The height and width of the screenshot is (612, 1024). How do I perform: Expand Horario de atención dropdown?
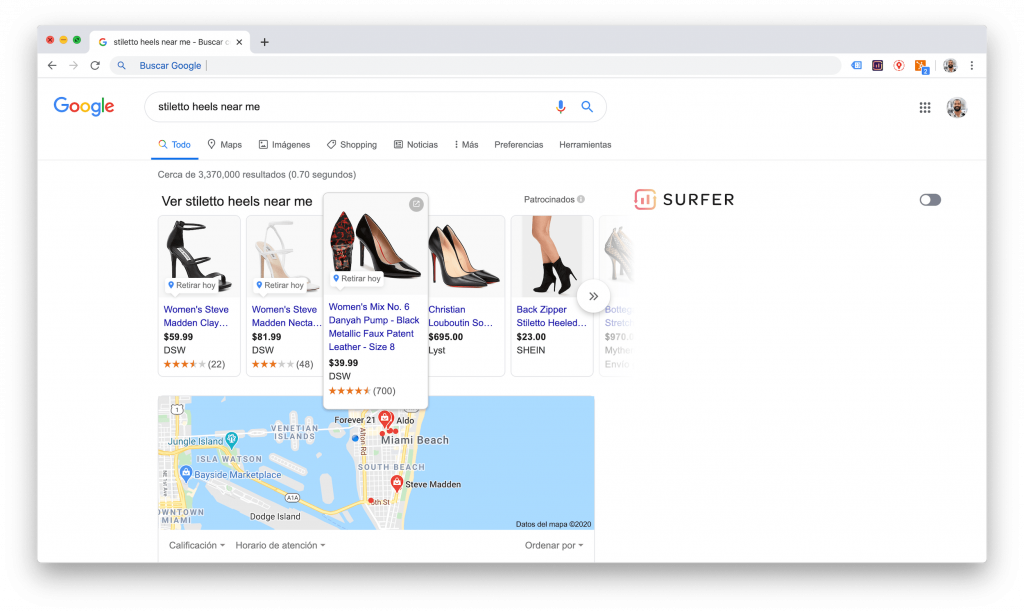pos(280,545)
